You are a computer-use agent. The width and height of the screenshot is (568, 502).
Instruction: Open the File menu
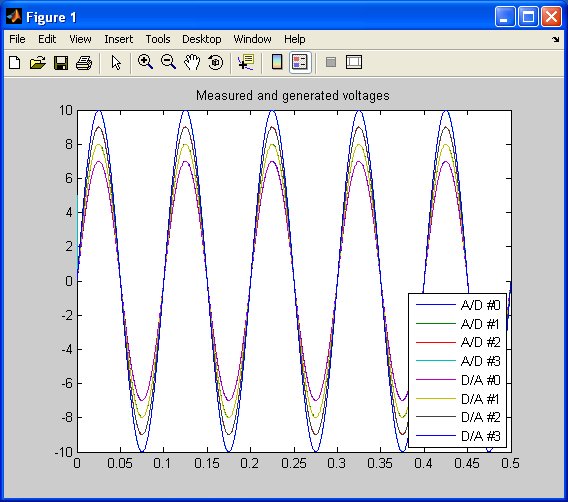(x=17, y=39)
